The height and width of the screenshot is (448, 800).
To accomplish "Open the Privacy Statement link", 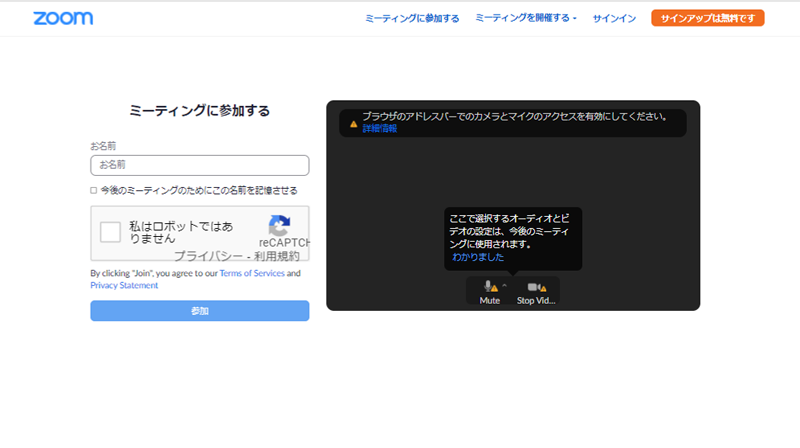I will point(124,285).
